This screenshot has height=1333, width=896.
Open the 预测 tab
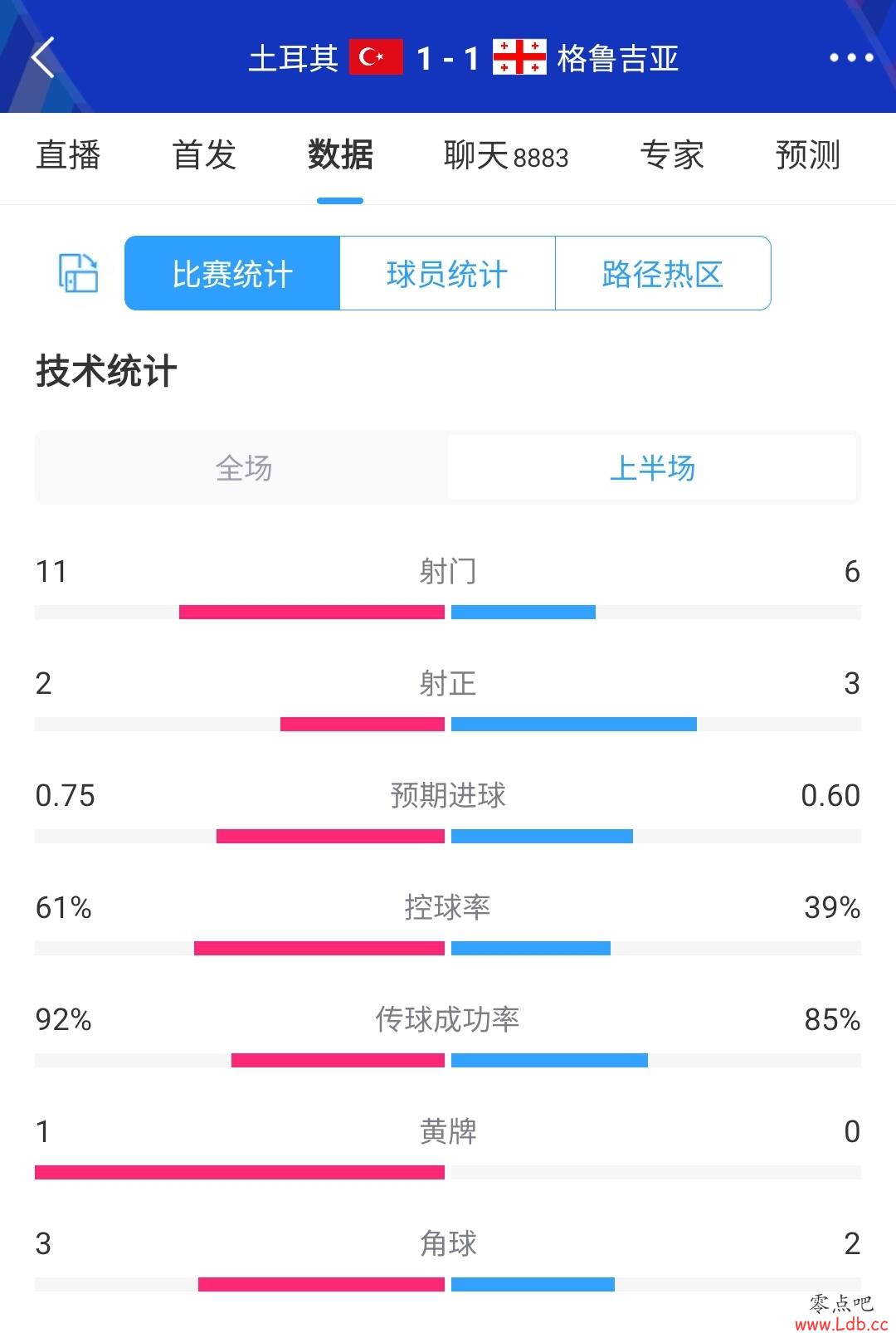pyautogui.click(x=808, y=155)
